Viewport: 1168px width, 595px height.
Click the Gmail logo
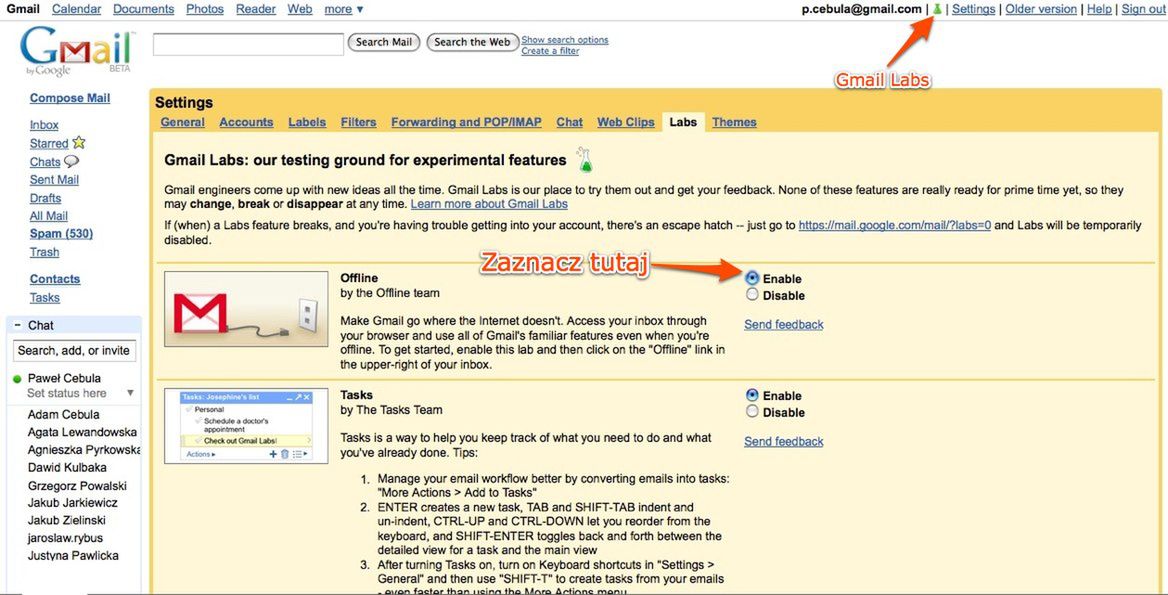[76, 51]
